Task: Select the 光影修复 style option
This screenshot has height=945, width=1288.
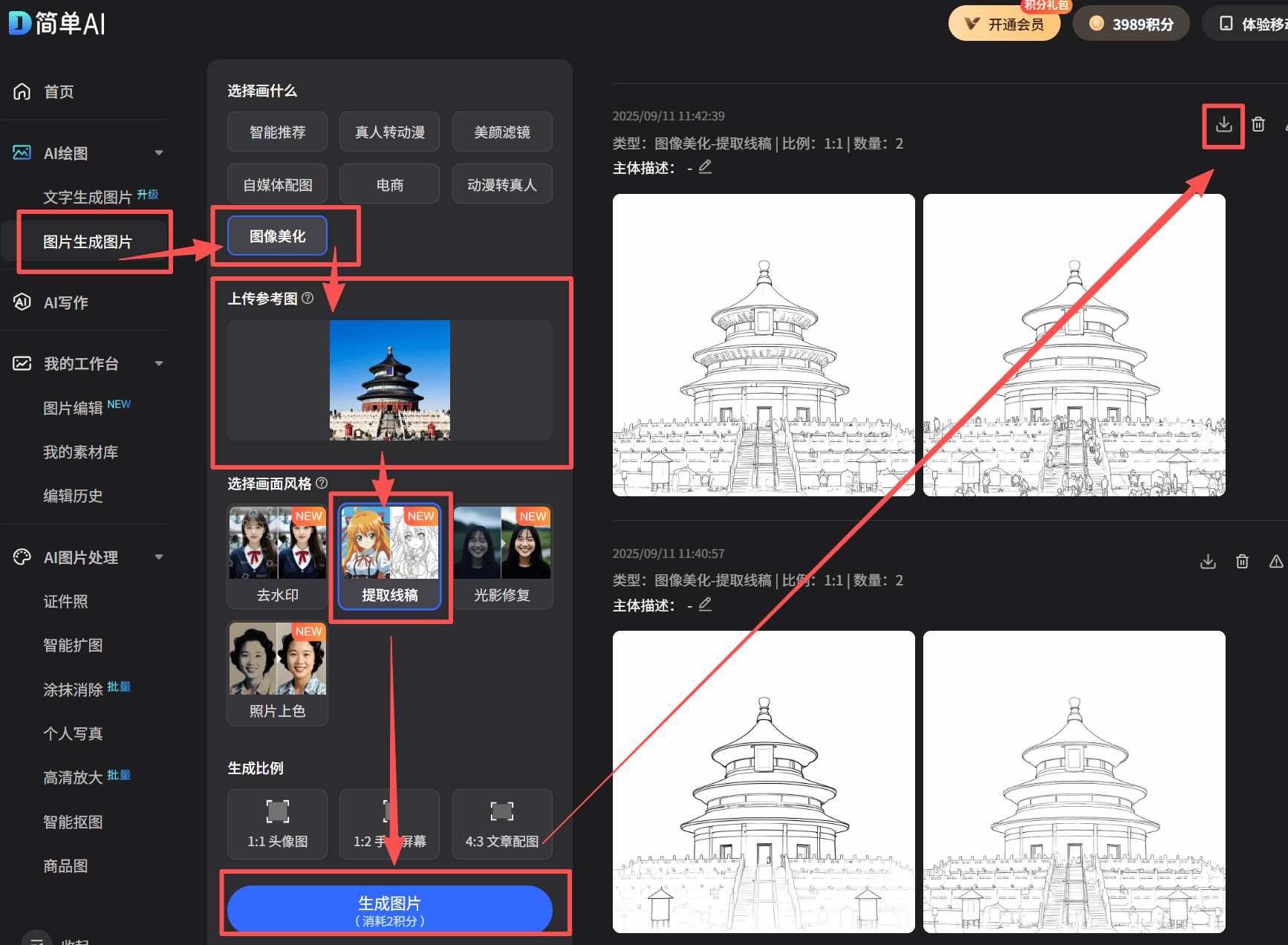Action: point(502,556)
